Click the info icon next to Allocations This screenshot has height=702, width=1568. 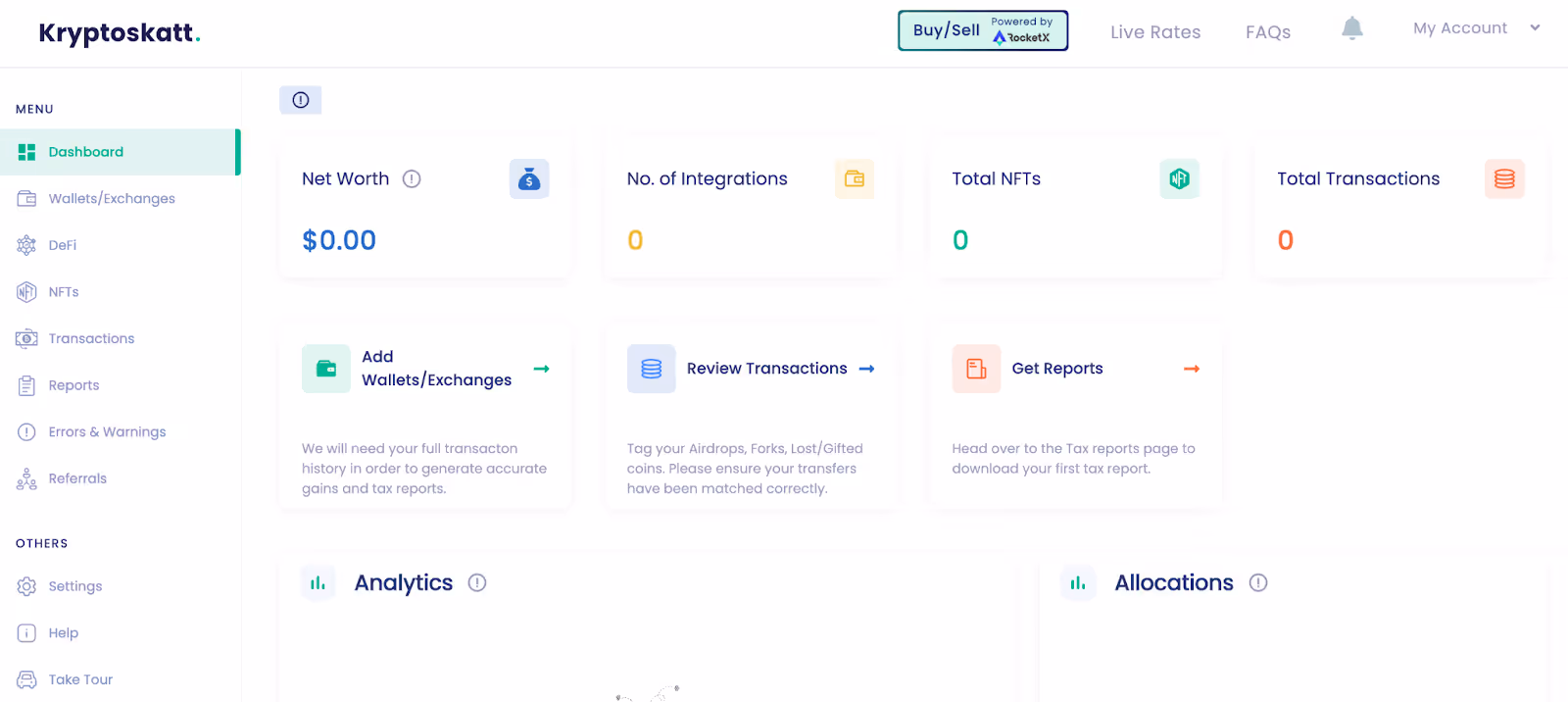pos(1258,583)
